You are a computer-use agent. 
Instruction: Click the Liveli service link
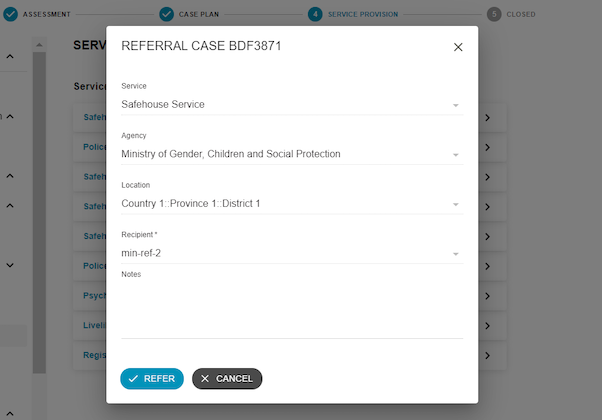click(x=94, y=325)
